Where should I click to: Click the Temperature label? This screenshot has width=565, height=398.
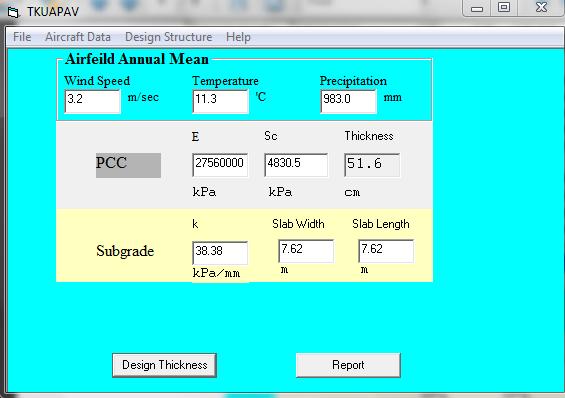click(225, 81)
